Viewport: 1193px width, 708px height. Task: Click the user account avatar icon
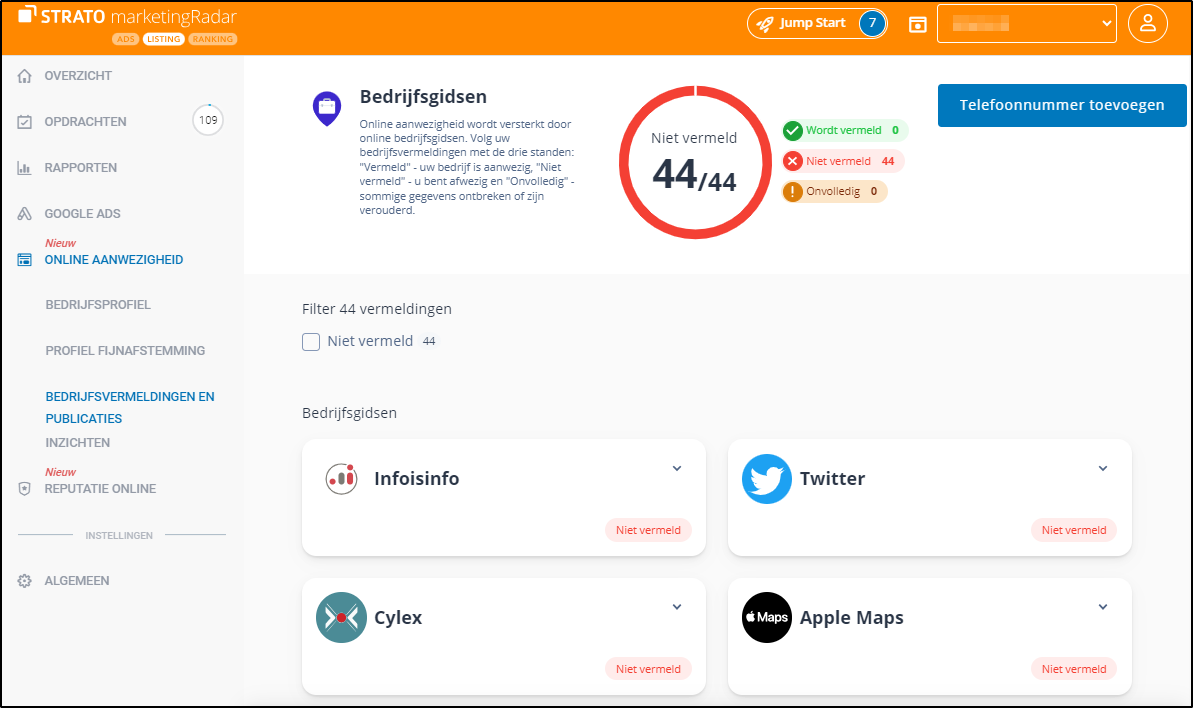point(1147,24)
